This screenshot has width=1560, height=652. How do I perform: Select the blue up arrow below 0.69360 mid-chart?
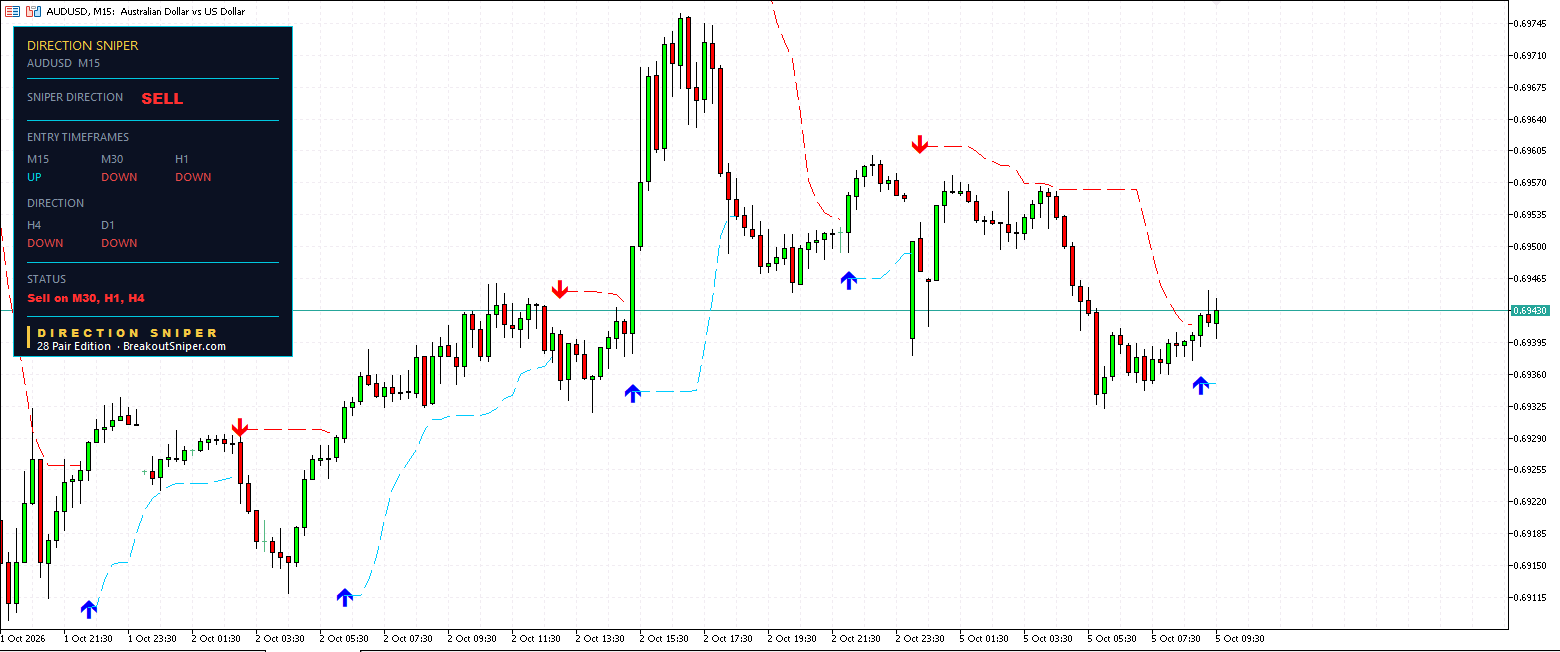coord(632,393)
